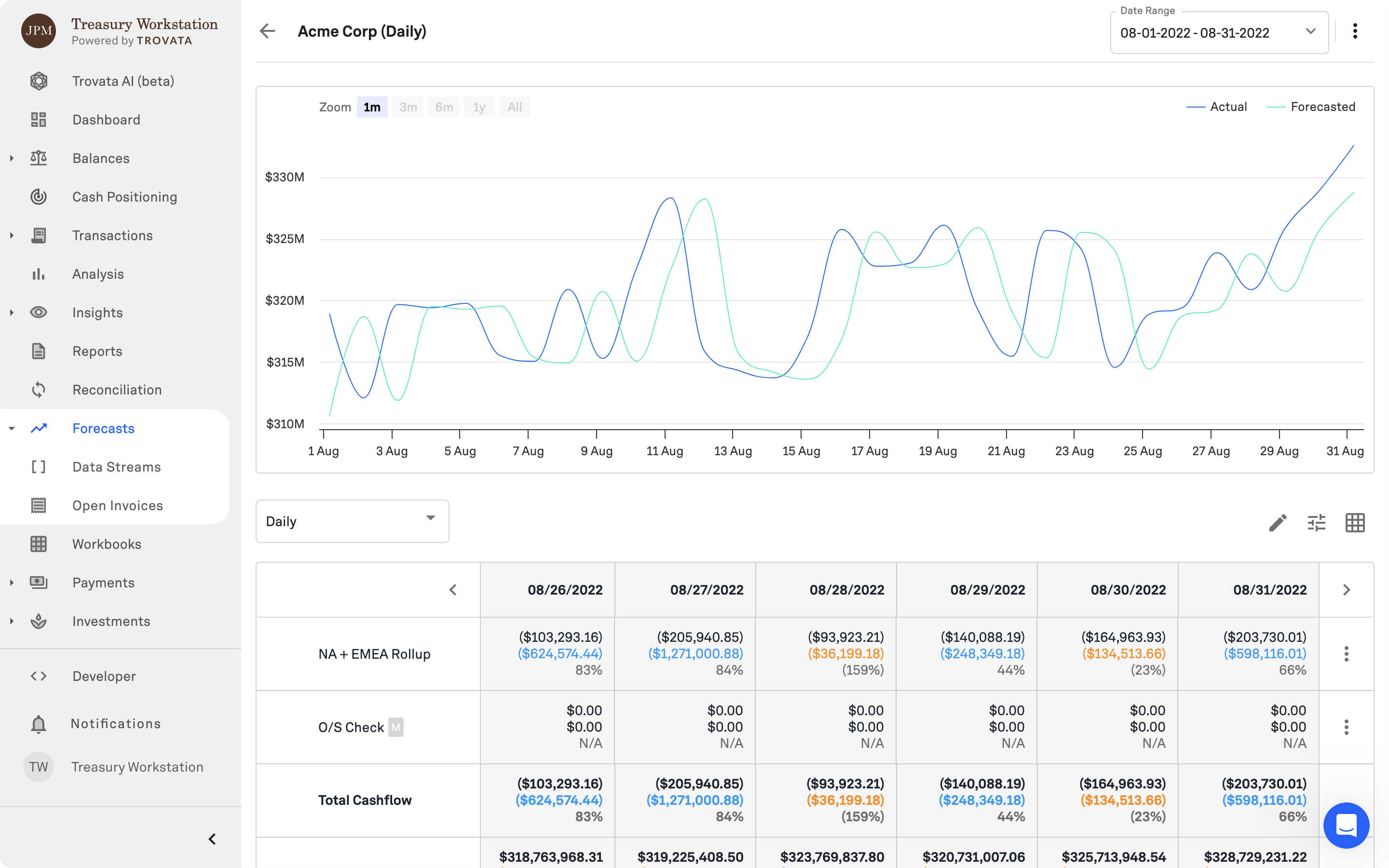Collapse the sidebar with bottom chevron
This screenshot has height=868, width=1389.
[212, 839]
